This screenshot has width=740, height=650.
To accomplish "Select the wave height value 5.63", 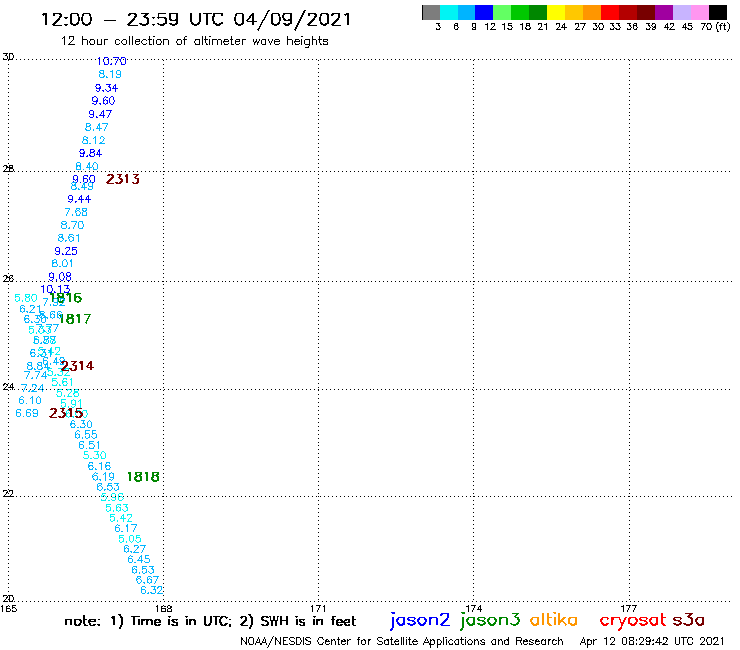I will [x=117, y=508].
